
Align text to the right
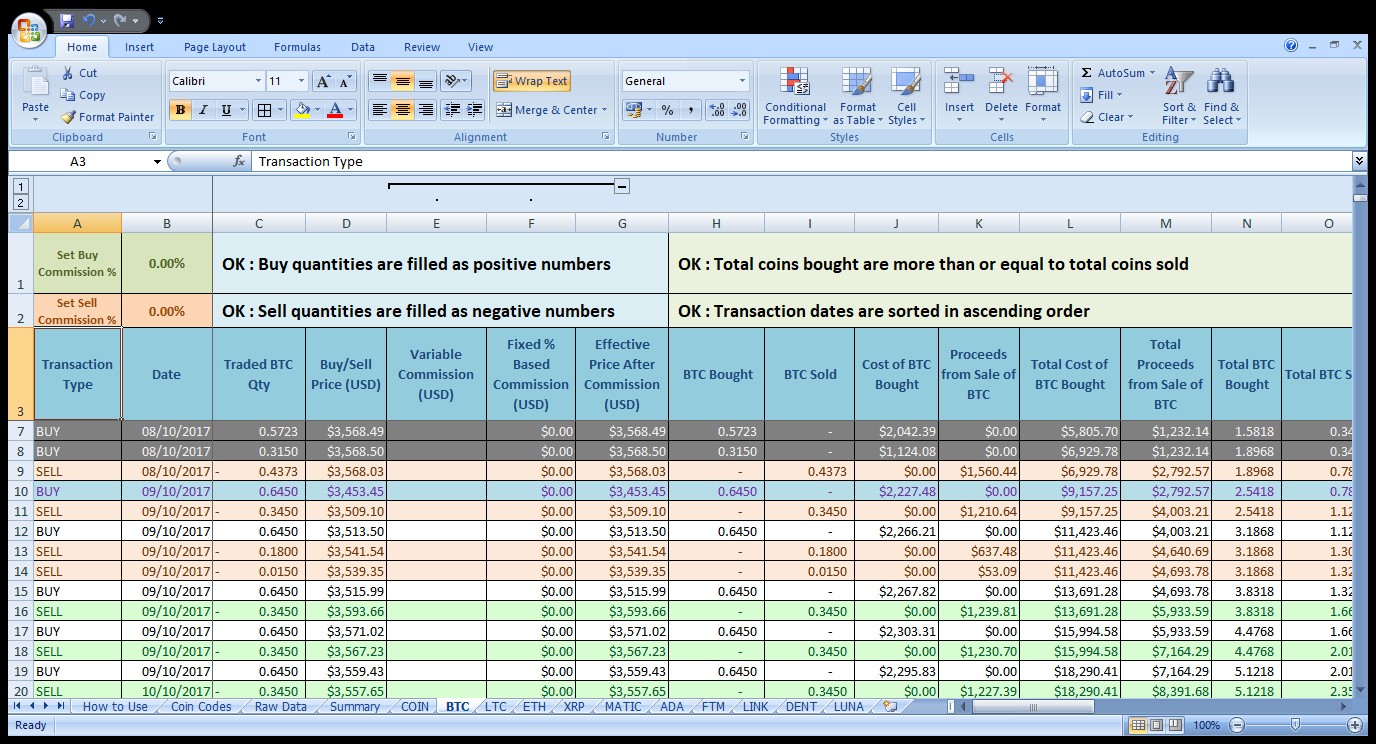point(426,110)
